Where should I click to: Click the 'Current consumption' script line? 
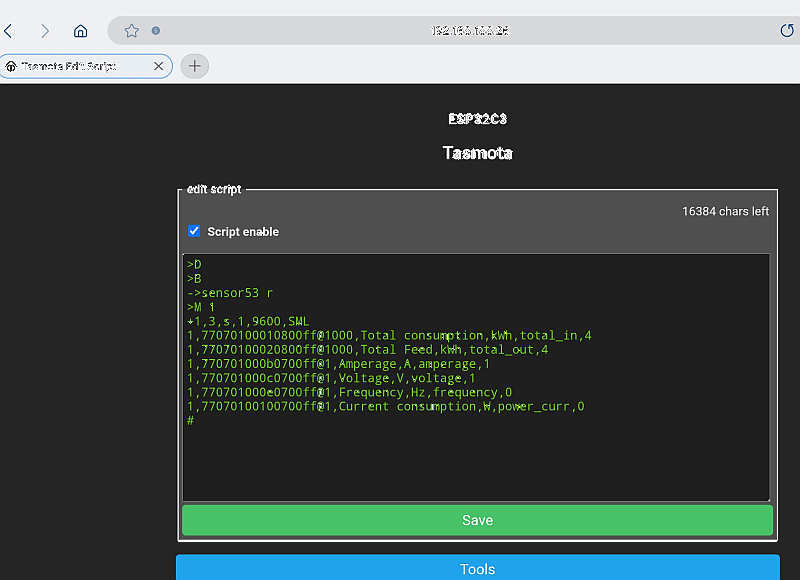pyautogui.click(x=386, y=407)
